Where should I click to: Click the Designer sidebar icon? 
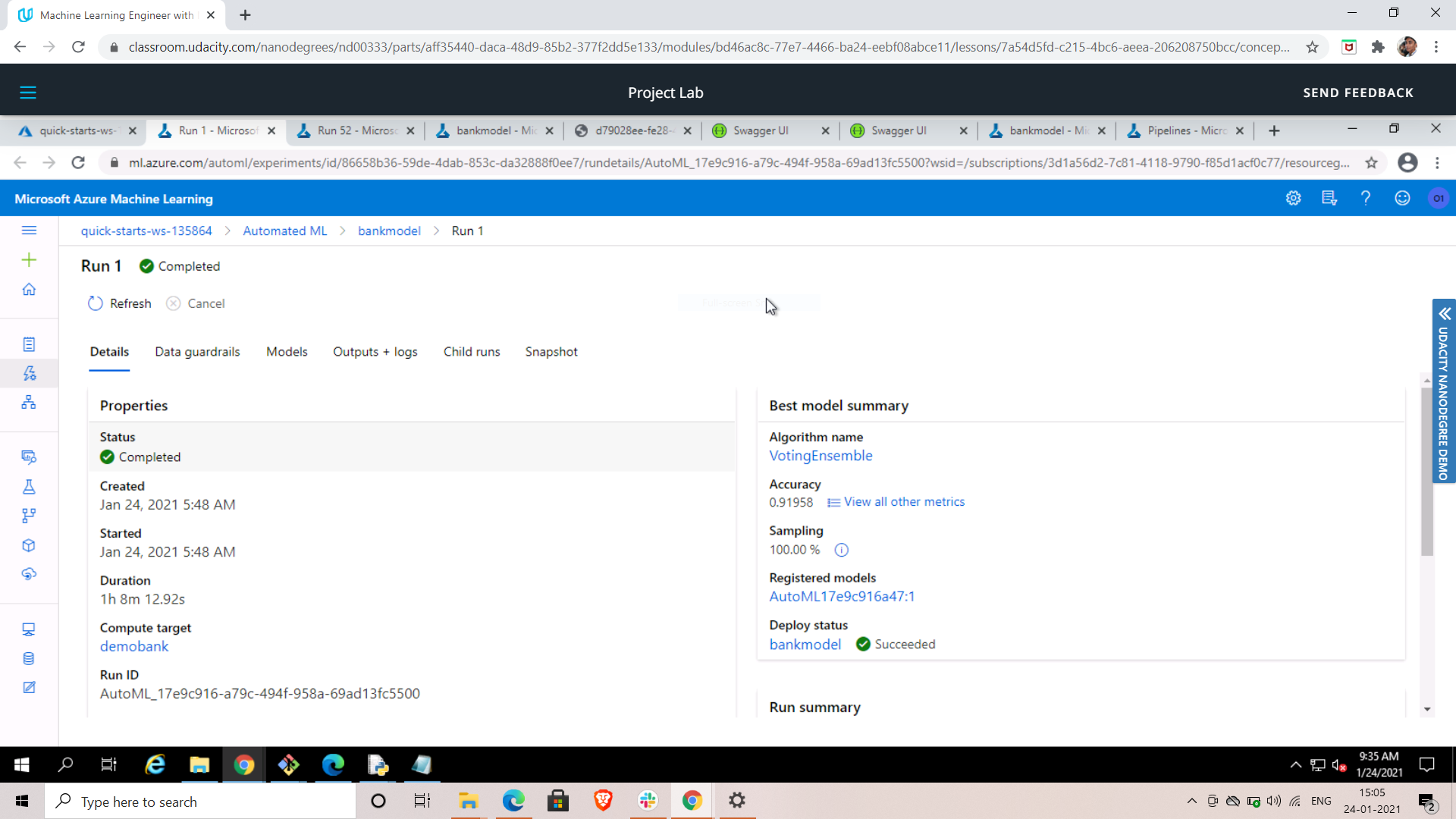click(29, 403)
